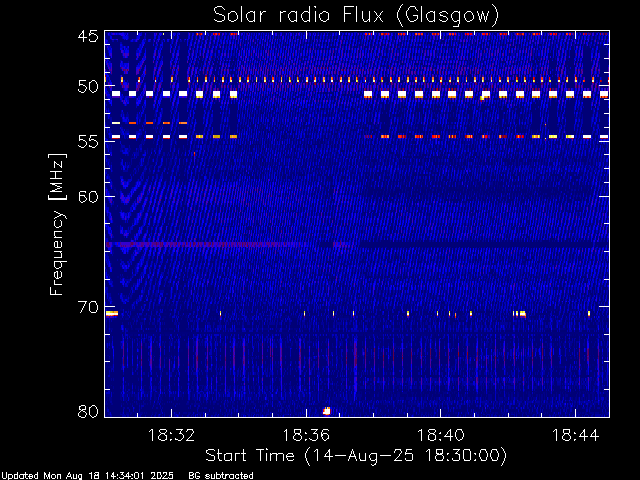Click the 'Start Time (14-Aug-25 18:30:00)' label
The image size is (640, 480).
coord(356,456)
